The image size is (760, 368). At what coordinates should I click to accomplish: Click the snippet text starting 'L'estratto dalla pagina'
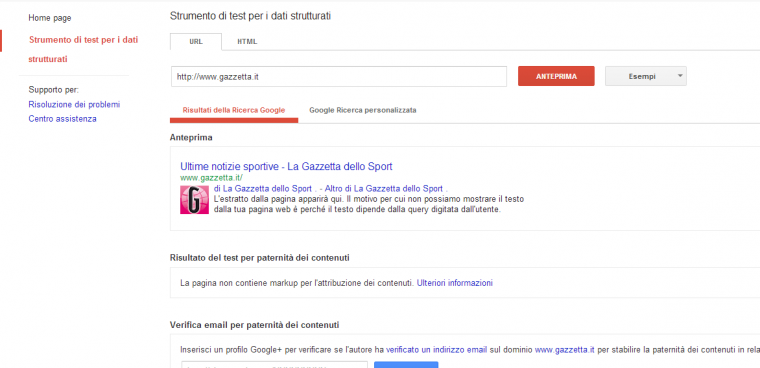(x=368, y=205)
